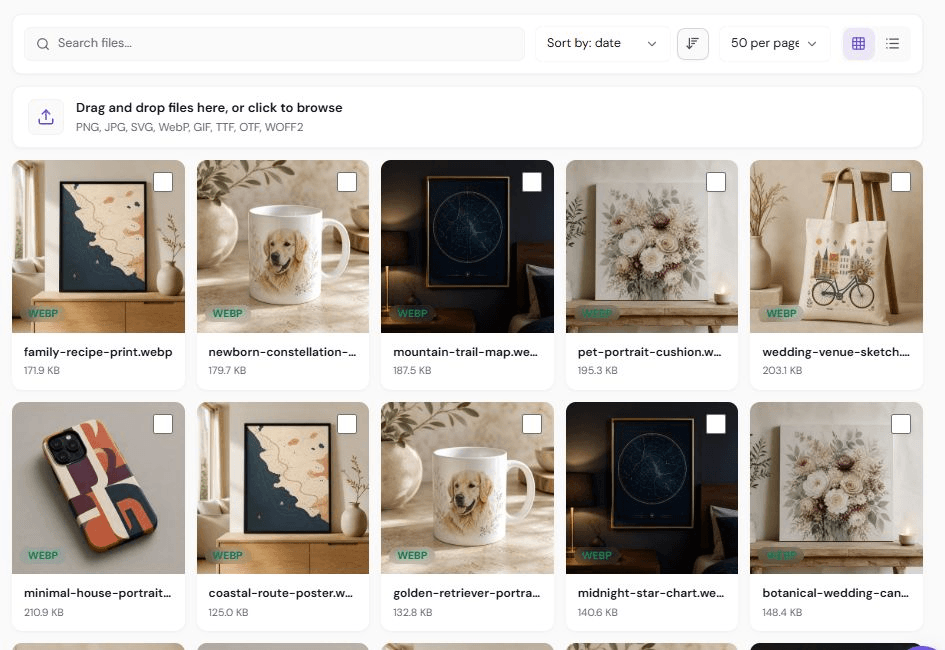Click WEBP badge on minimal-house-portrait
Viewport: 945px width, 650px height.
click(x=43, y=555)
